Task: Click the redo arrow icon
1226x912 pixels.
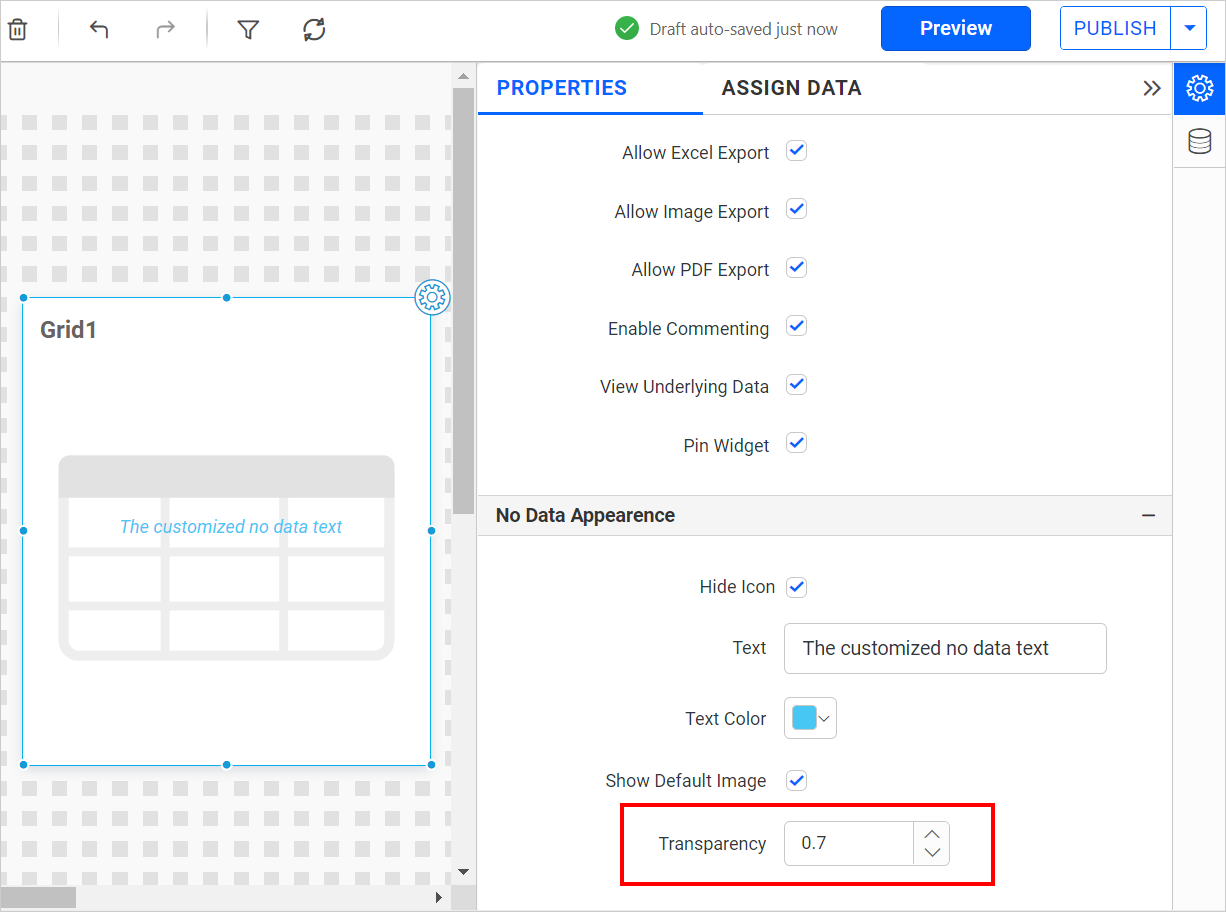Action: (165, 29)
